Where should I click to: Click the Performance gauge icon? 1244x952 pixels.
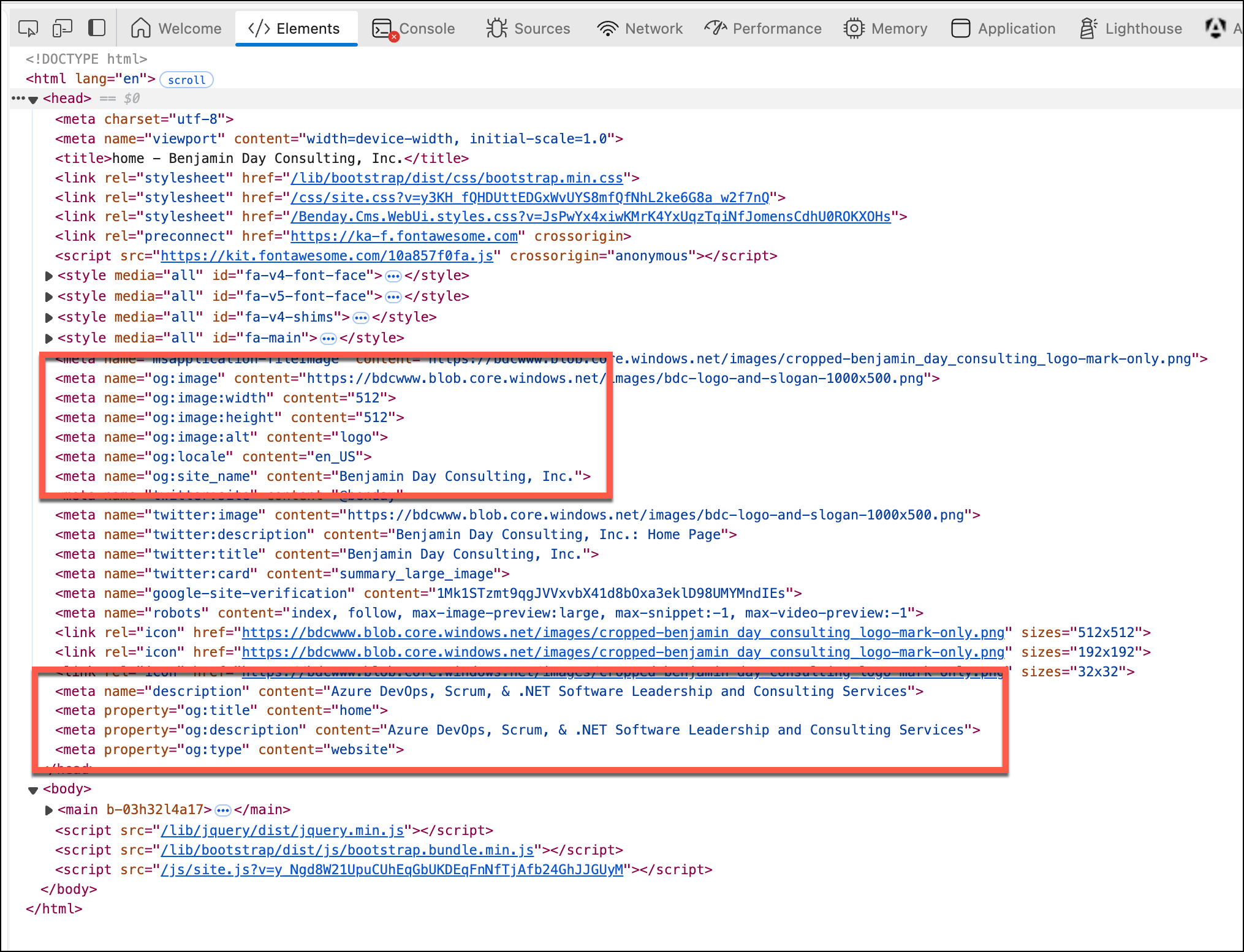point(715,28)
